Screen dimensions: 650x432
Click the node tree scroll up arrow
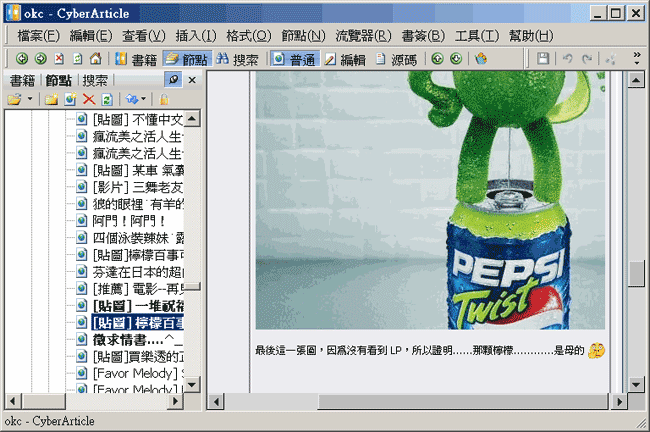192,119
